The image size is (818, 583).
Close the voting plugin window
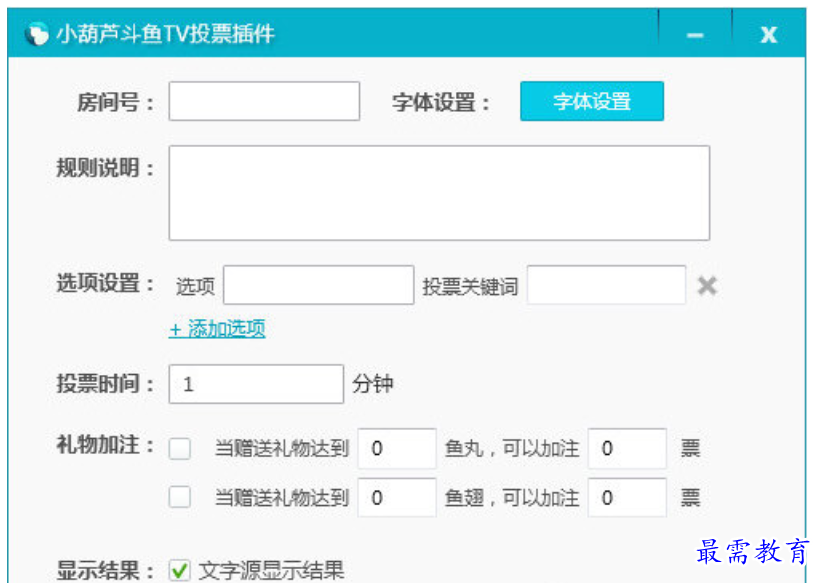[x=768, y=35]
